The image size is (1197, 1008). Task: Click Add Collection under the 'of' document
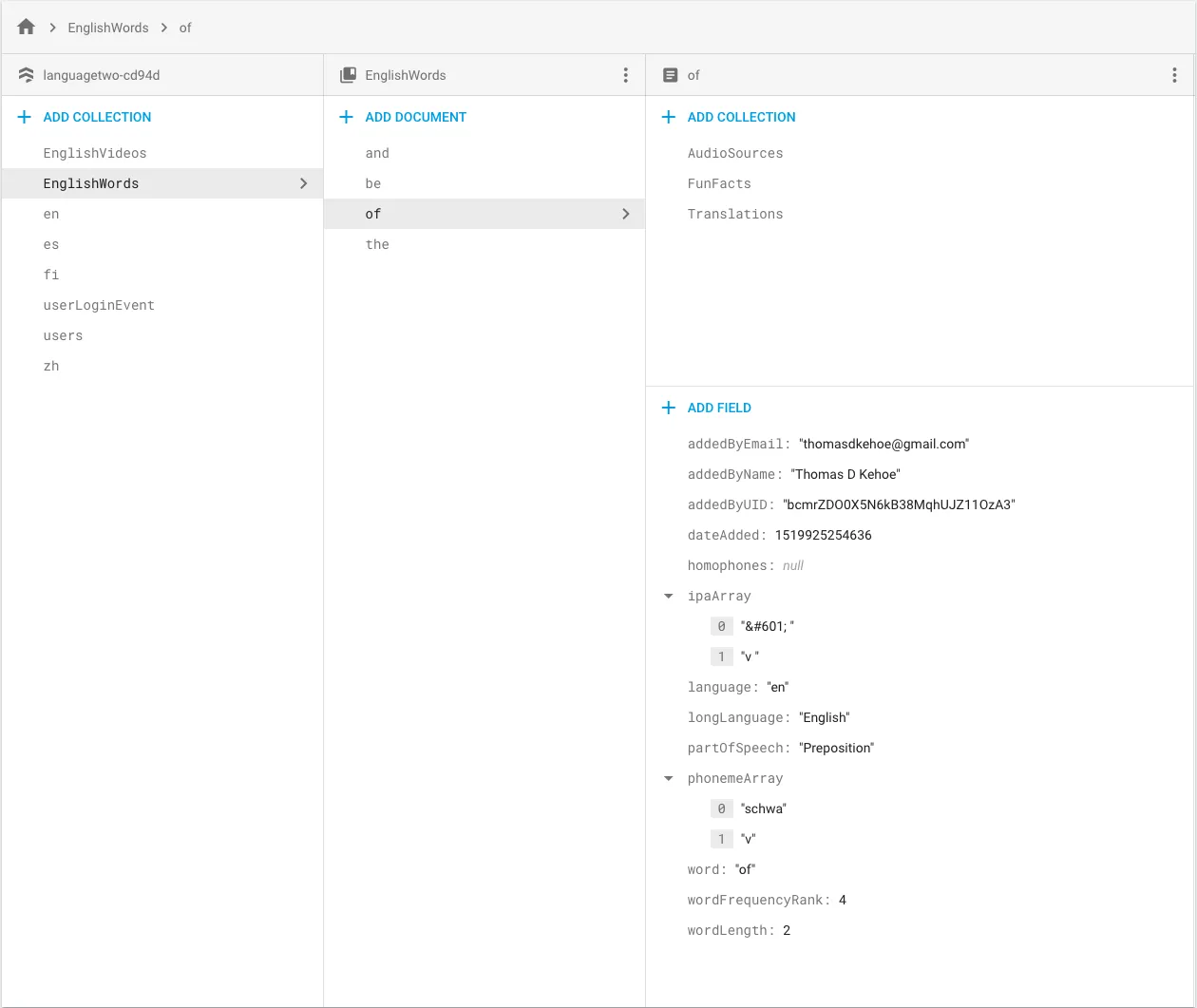(741, 117)
